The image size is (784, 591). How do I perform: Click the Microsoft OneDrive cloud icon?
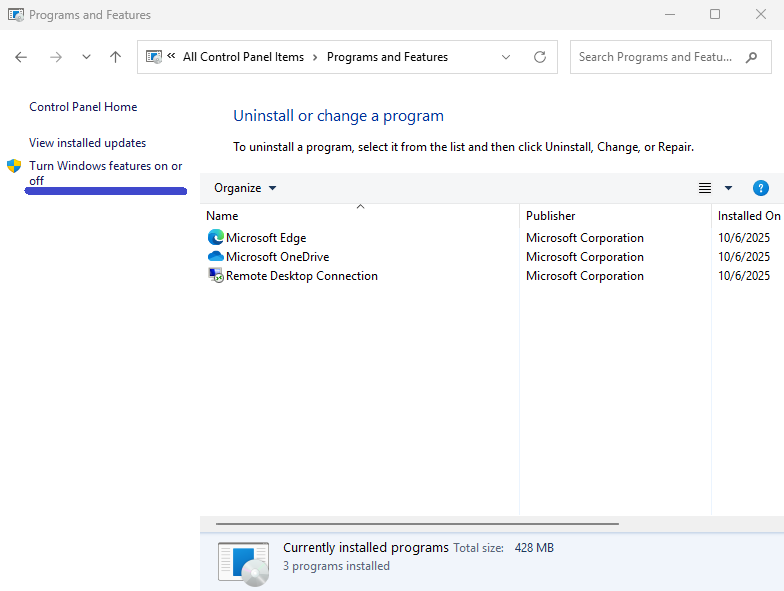[215, 257]
